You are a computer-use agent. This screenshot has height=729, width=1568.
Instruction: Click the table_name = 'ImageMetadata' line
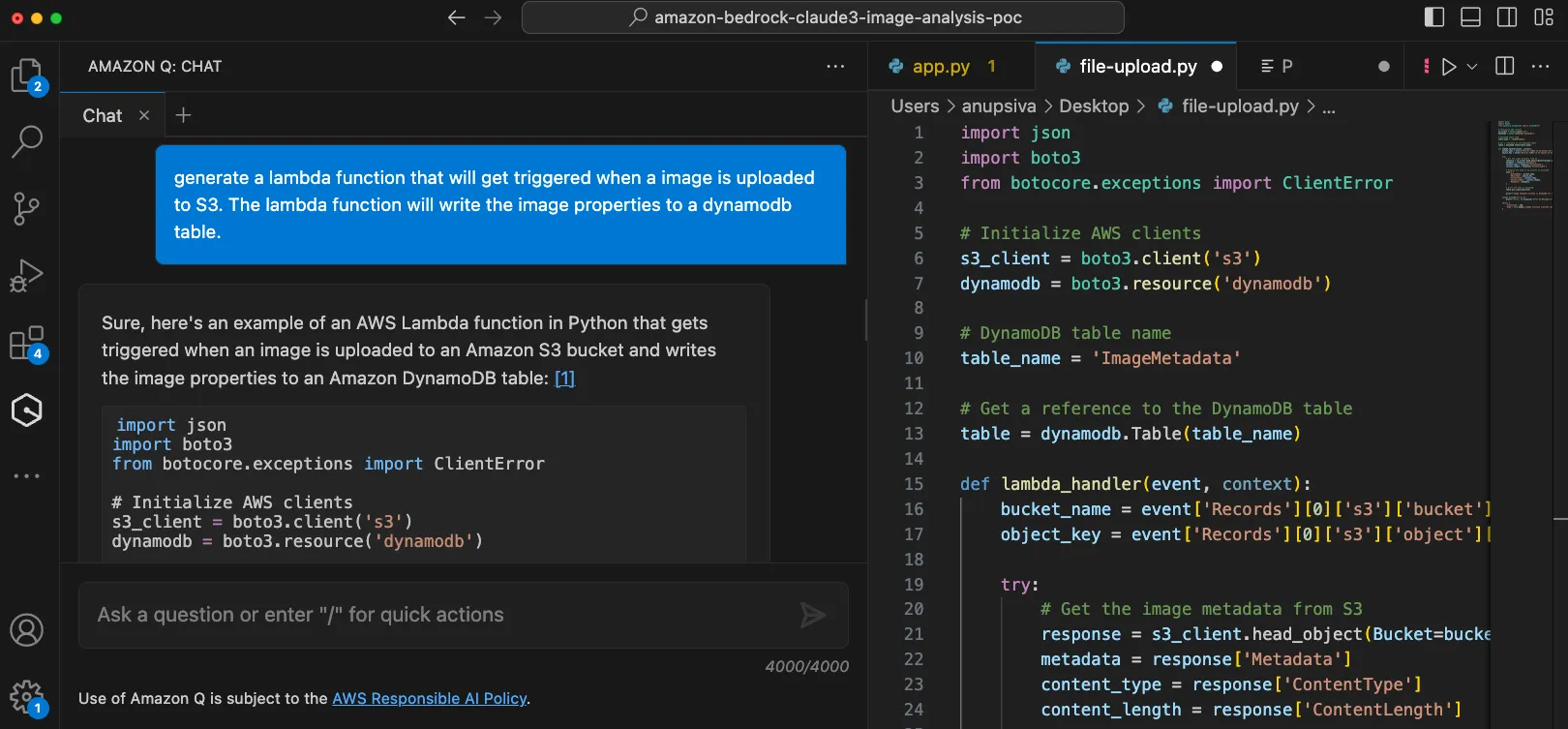click(x=1100, y=358)
